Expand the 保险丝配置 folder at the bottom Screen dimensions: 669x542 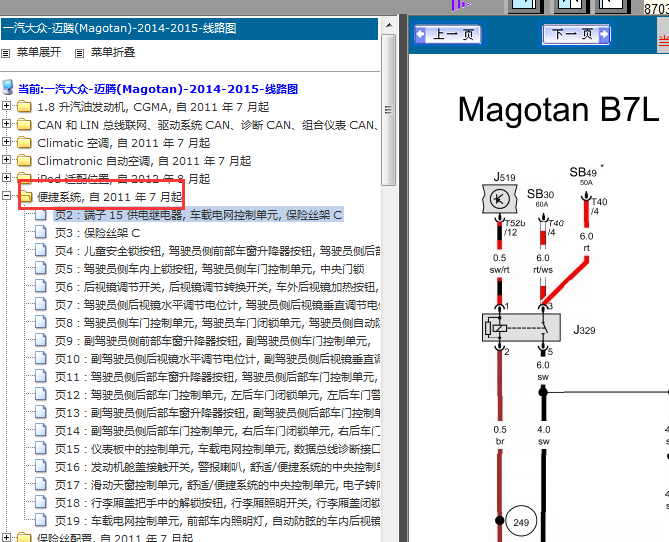pos(6,537)
